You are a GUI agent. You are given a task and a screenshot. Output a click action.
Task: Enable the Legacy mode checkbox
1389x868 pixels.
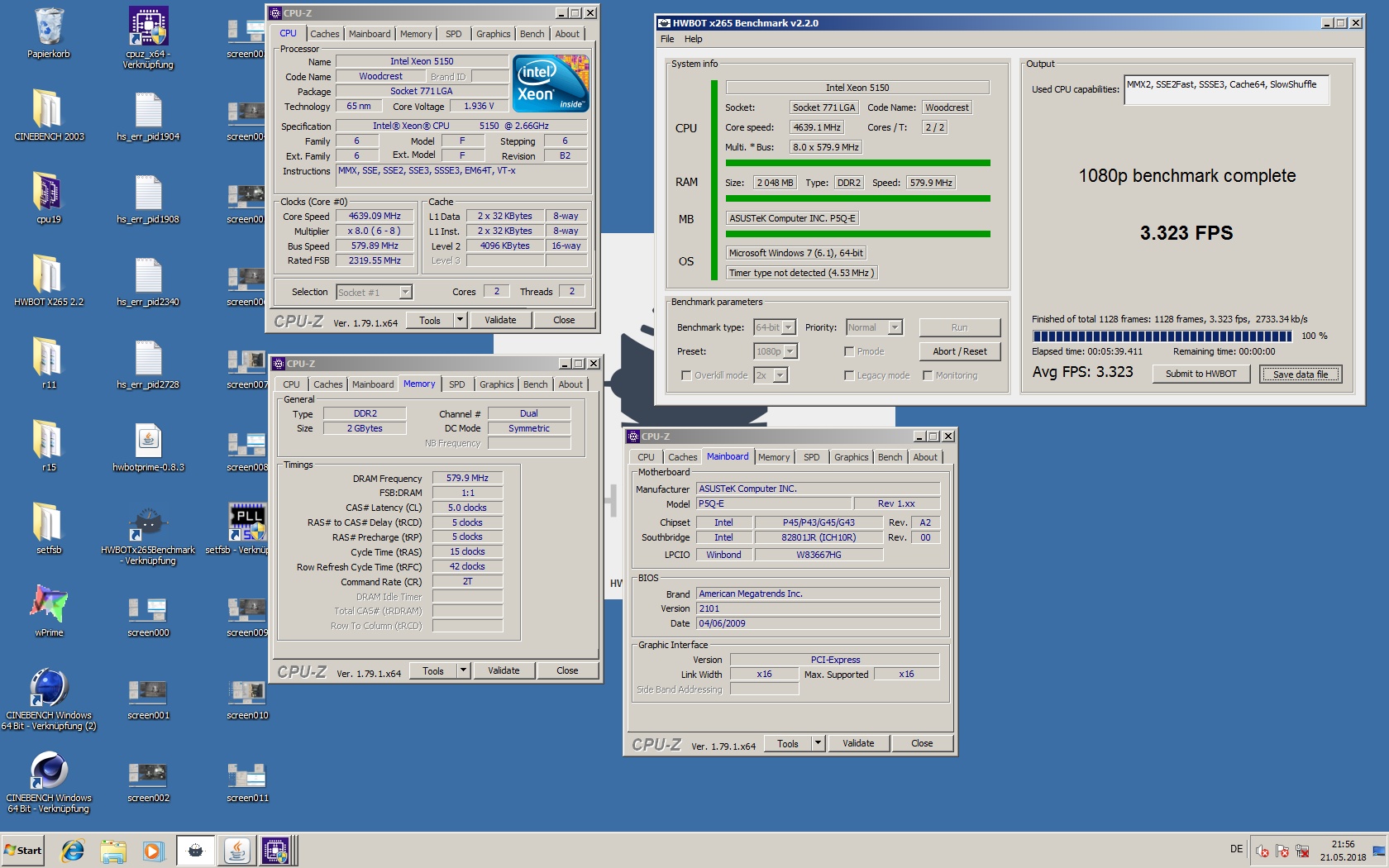click(x=849, y=375)
